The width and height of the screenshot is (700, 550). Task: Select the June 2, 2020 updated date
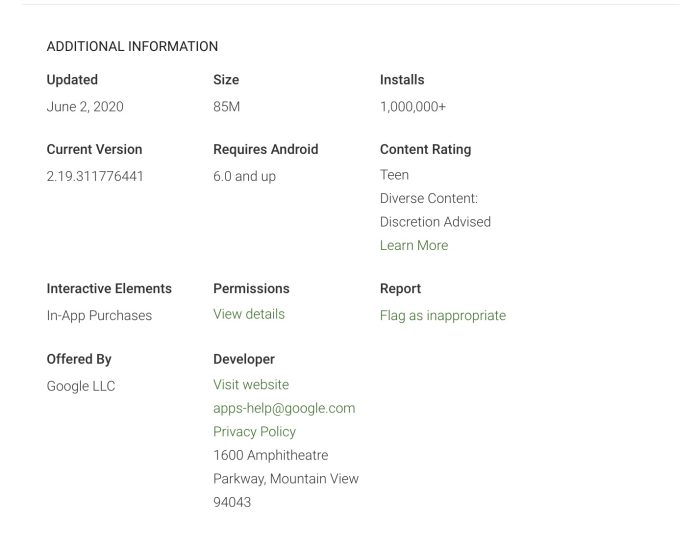point(85,106)
